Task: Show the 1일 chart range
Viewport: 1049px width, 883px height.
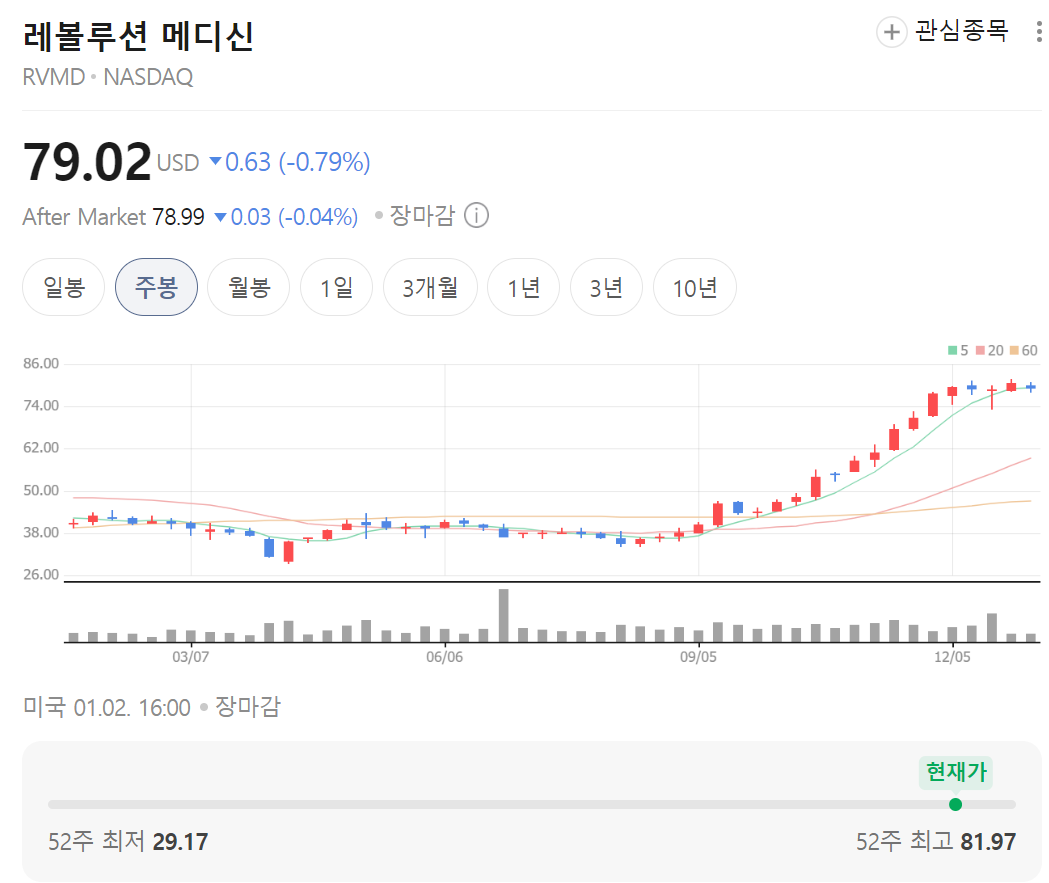Action: 337,287
